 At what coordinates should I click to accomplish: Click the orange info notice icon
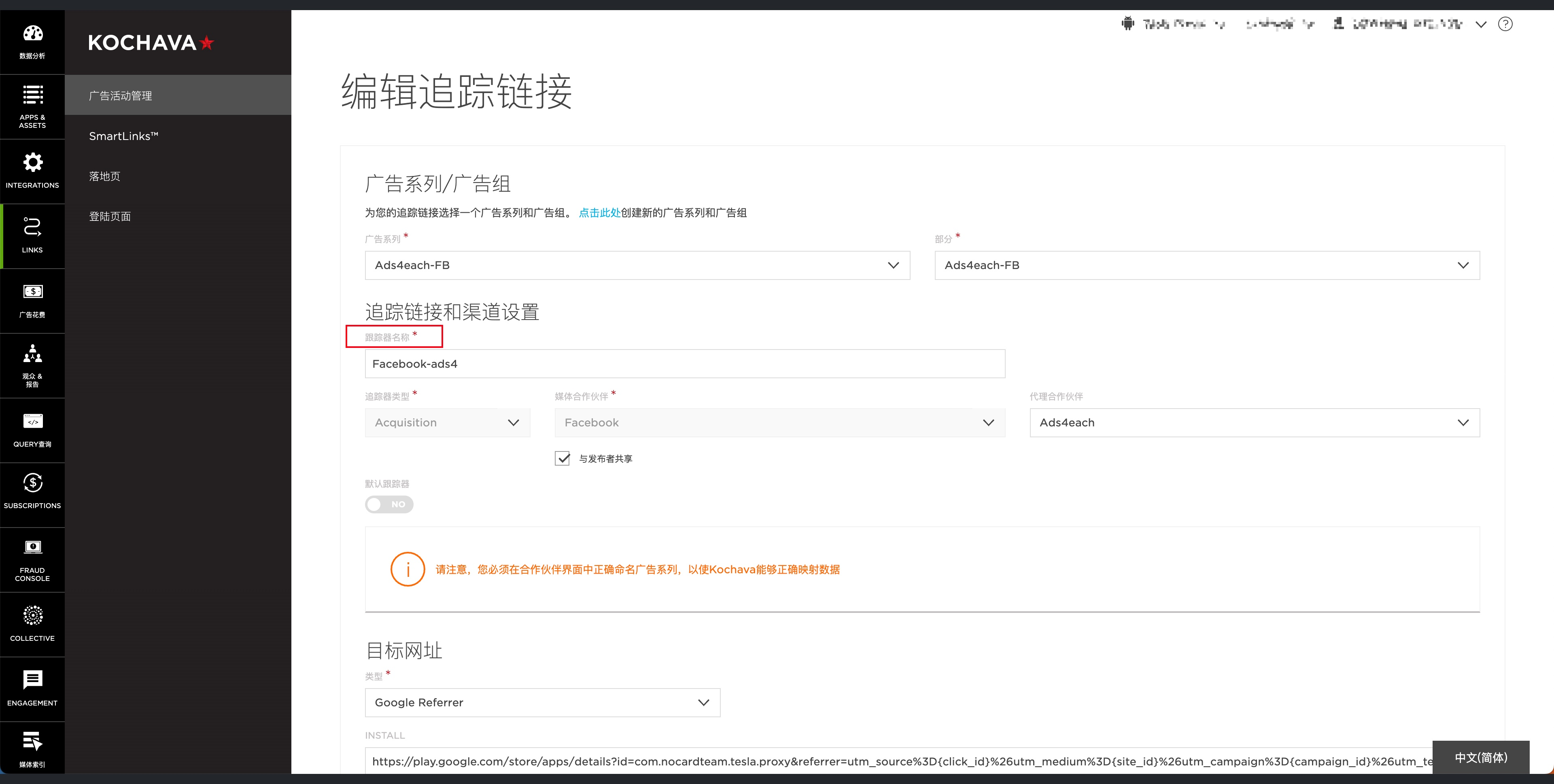(x=408, y=569)
